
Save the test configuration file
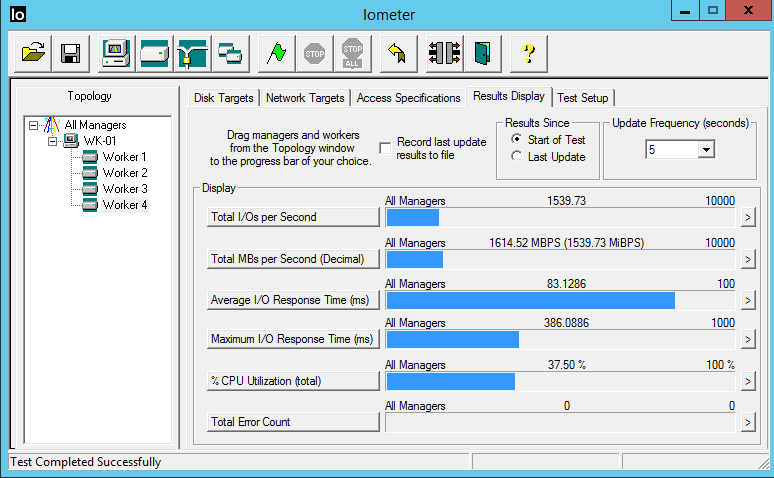click(71, 53)
